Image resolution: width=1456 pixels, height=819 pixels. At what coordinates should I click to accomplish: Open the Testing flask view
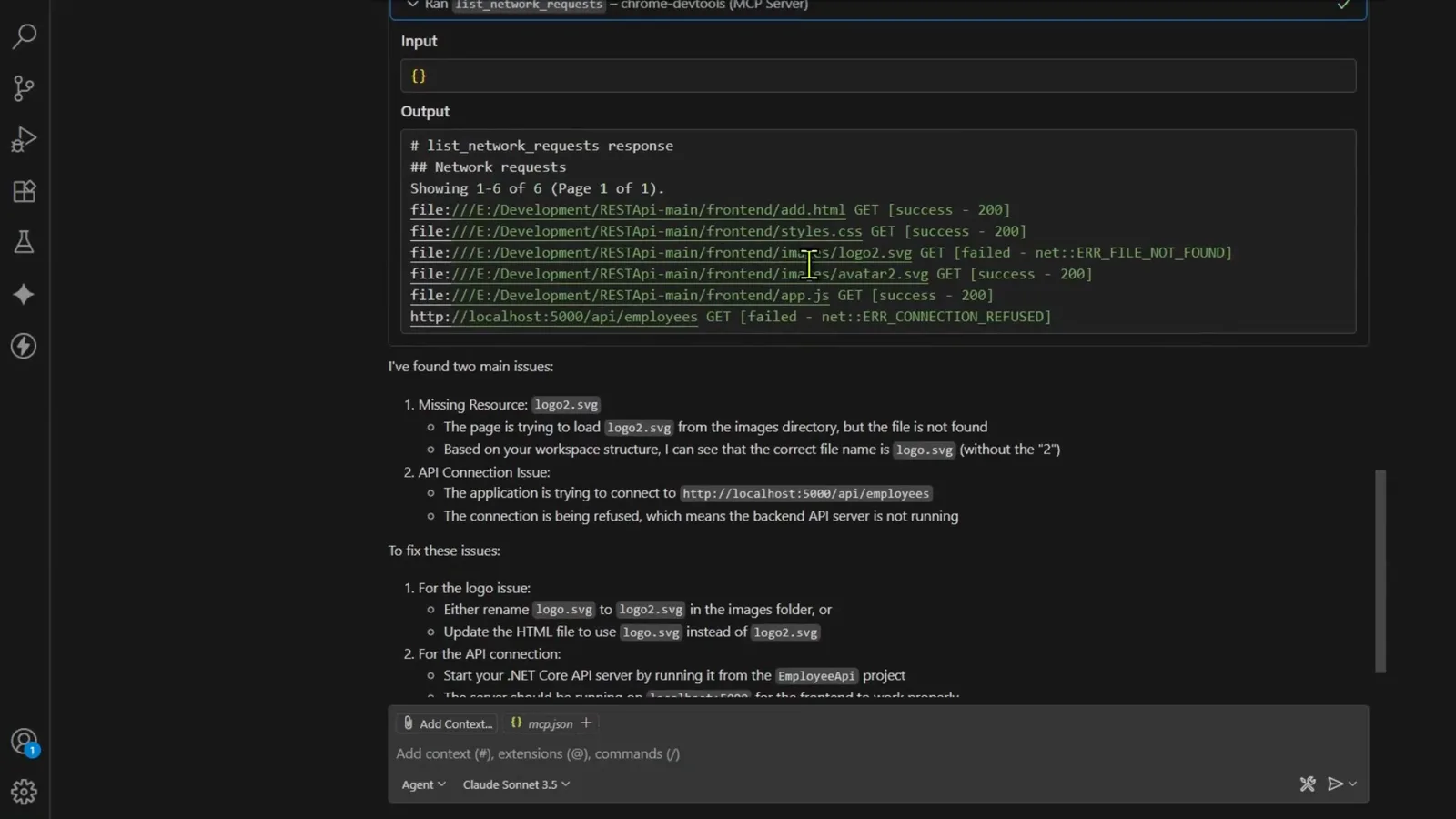[24, 242]
